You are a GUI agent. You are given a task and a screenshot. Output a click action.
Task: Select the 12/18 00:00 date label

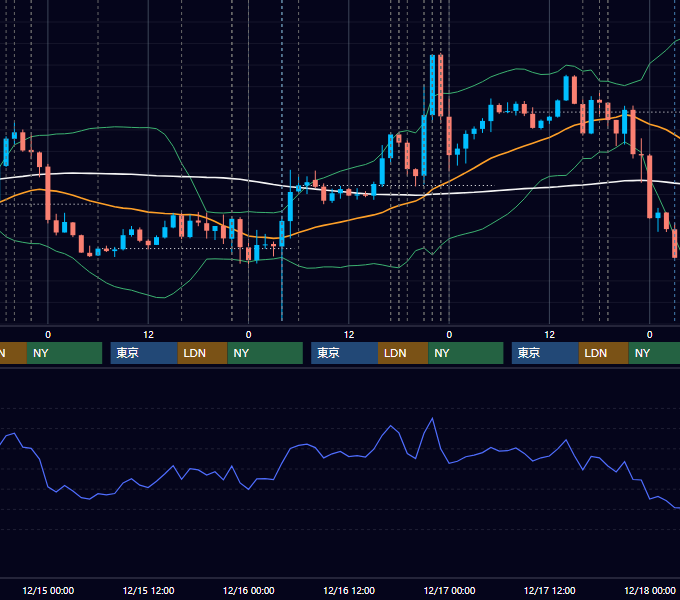click(x=650, y=590)
